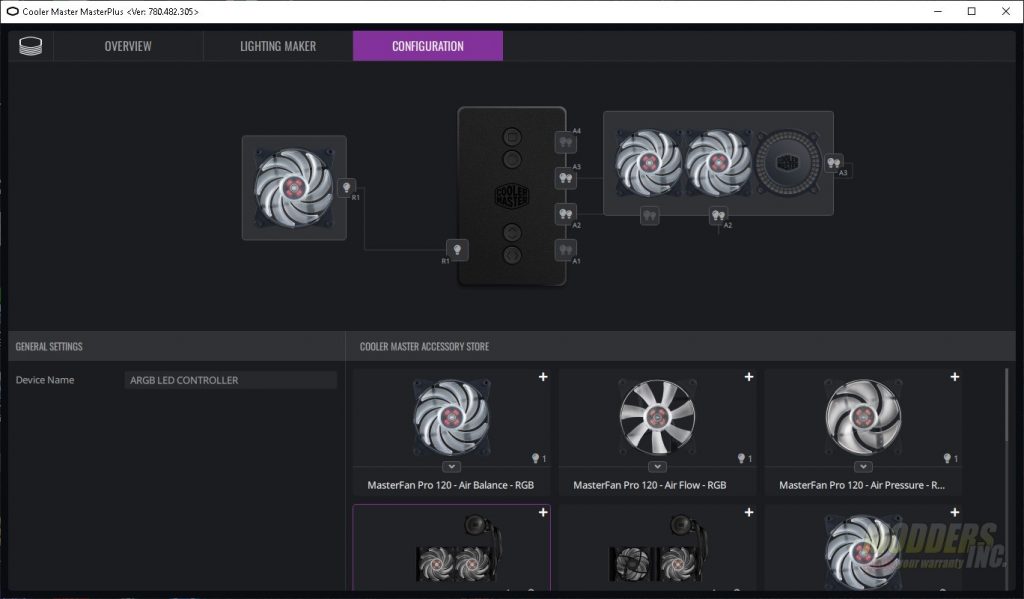Image resolution: width=1024 pixels, height=599 pixels.
Task: Click the top square button on controller
Action: [512, 137]
